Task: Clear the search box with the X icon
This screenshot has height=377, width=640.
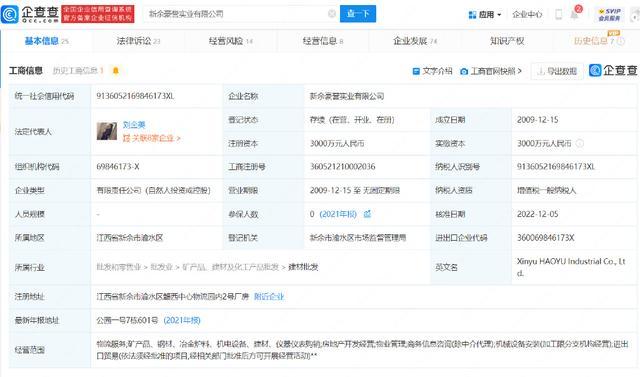Action: [x=332, y=14]
